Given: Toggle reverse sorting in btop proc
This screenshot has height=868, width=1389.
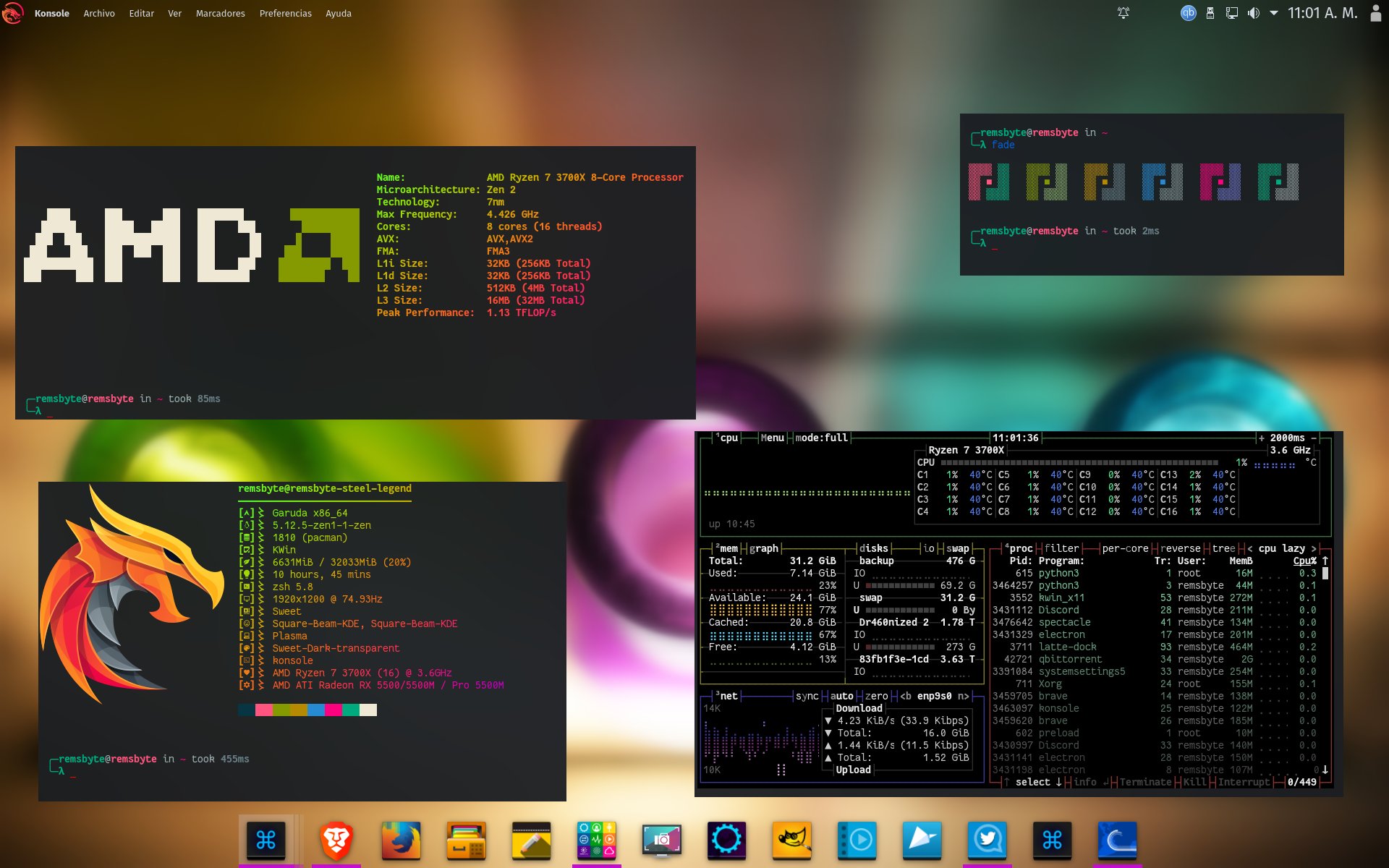Looking at the screenshot, I should (x=1180, y=548).
